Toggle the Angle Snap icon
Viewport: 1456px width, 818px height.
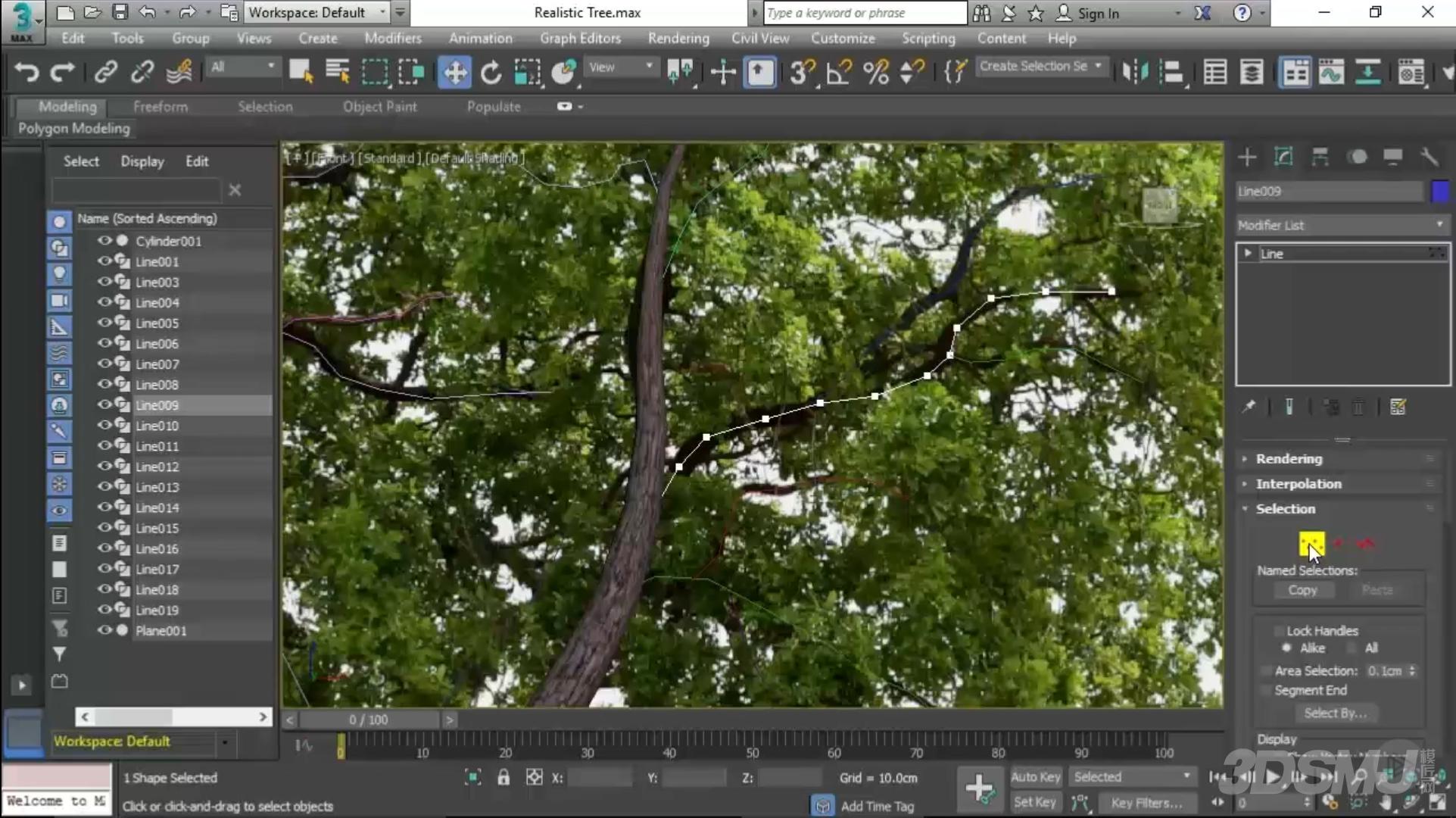point(839,72)
